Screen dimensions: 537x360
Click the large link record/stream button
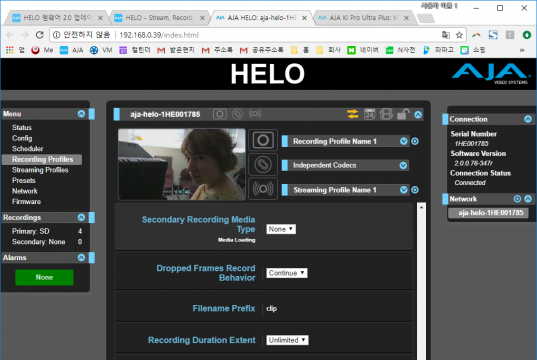point(263,164)
